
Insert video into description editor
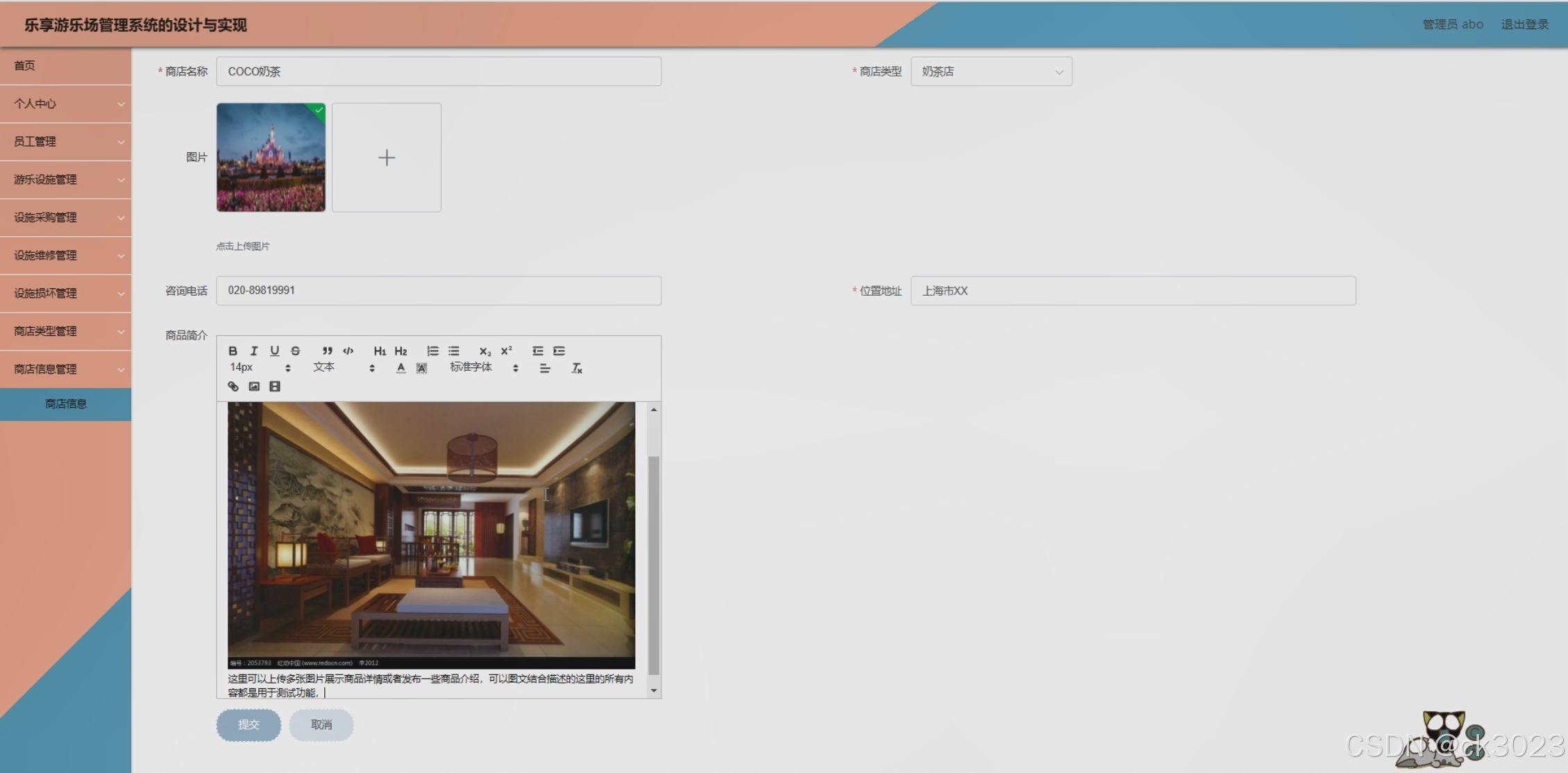coord(275,386)
